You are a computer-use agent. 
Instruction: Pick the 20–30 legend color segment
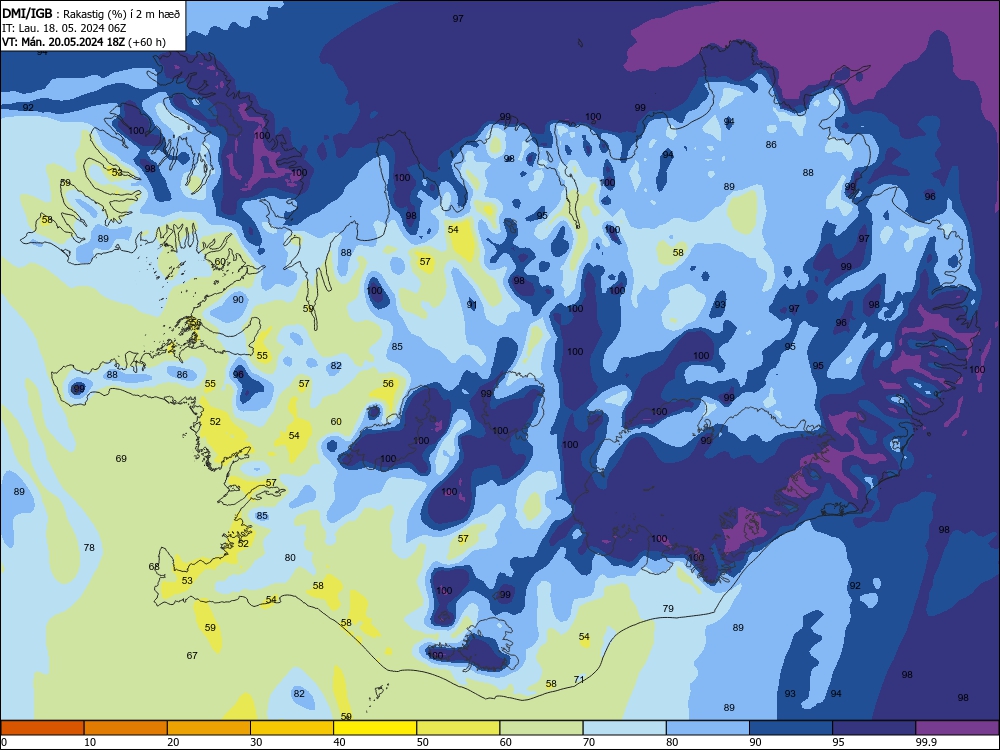tap(209, 728)
